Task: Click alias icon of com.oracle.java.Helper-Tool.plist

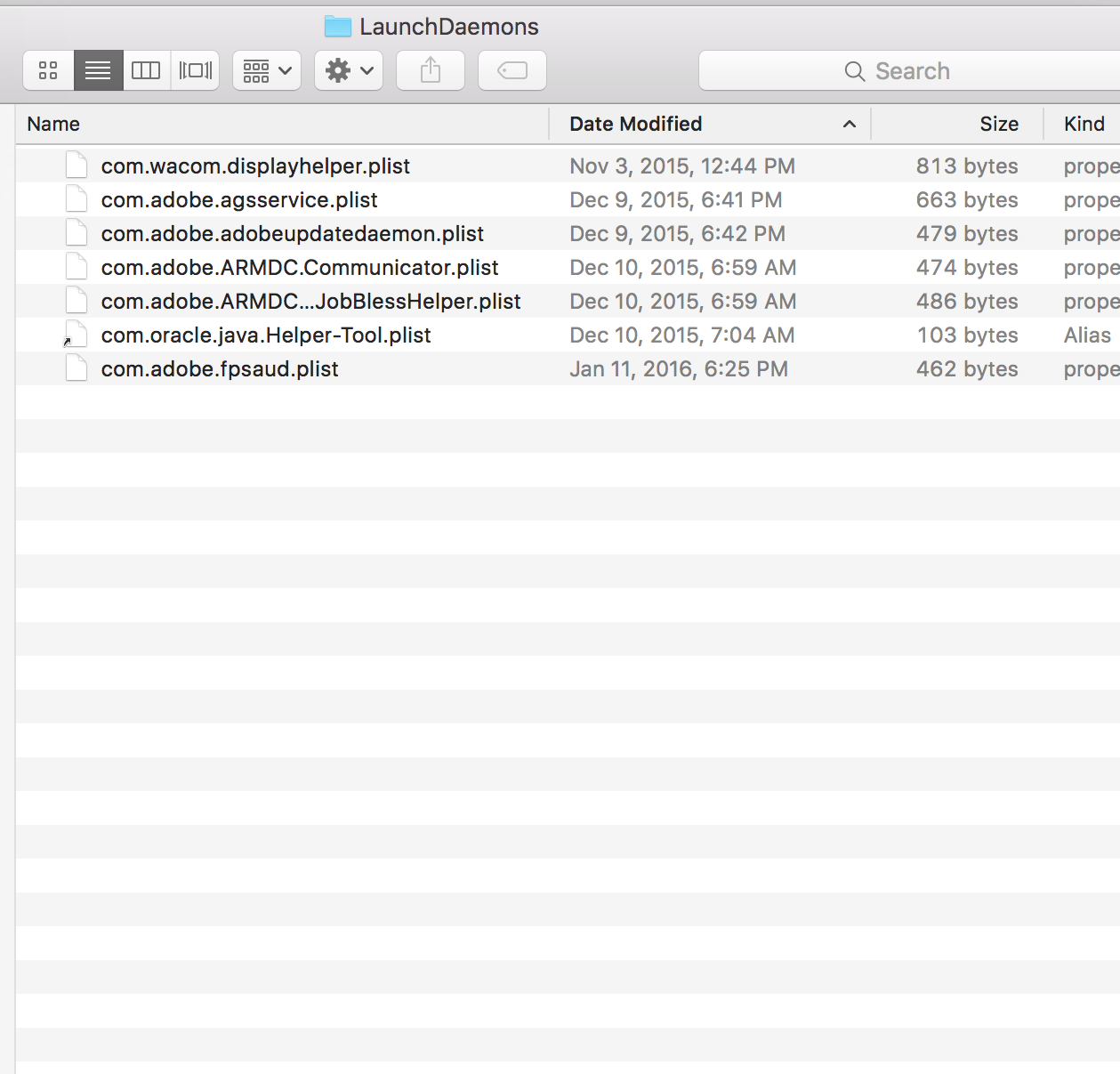Action: [76, 335]
